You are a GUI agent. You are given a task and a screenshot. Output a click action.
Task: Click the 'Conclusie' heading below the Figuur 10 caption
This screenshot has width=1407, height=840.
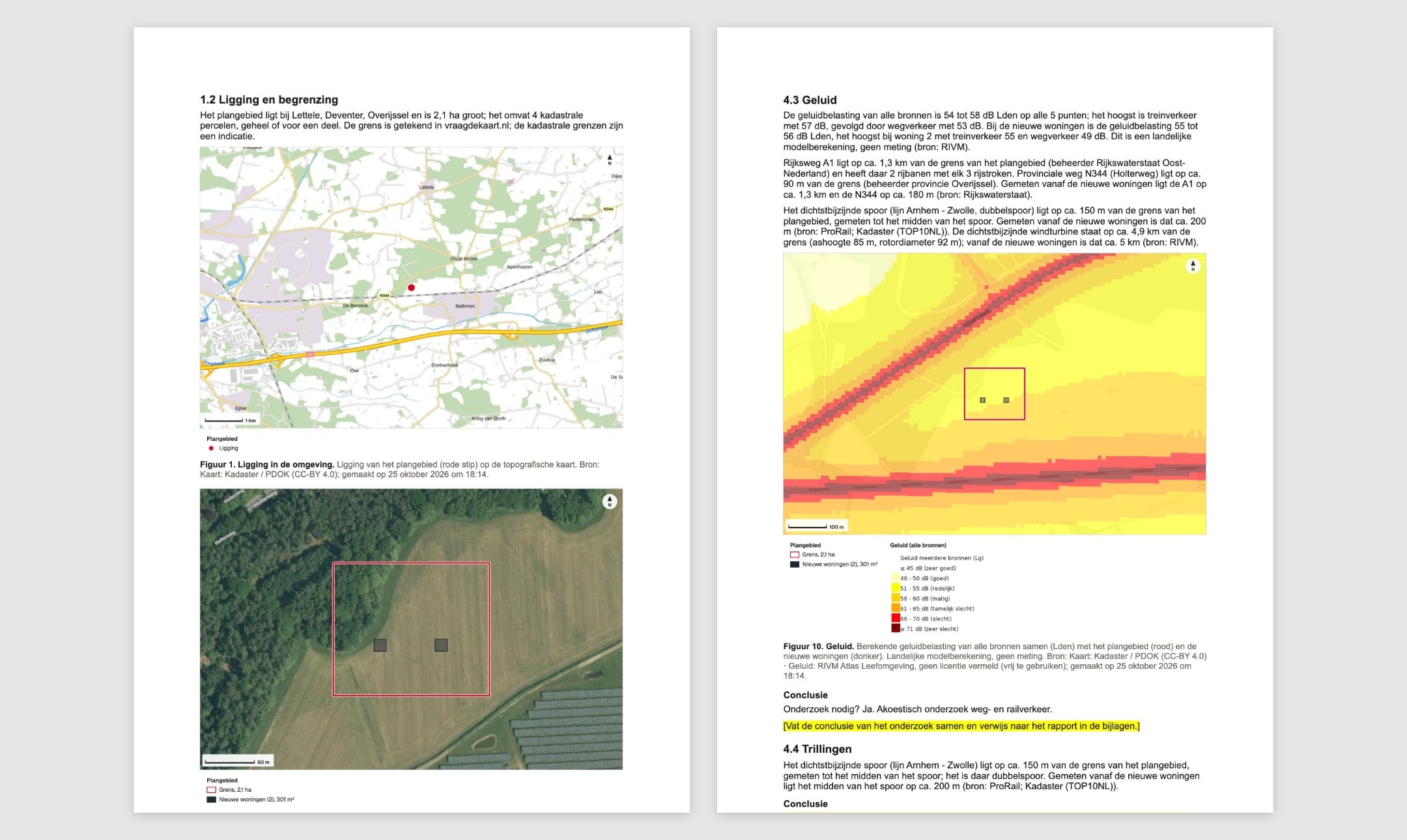click(805, 695)
